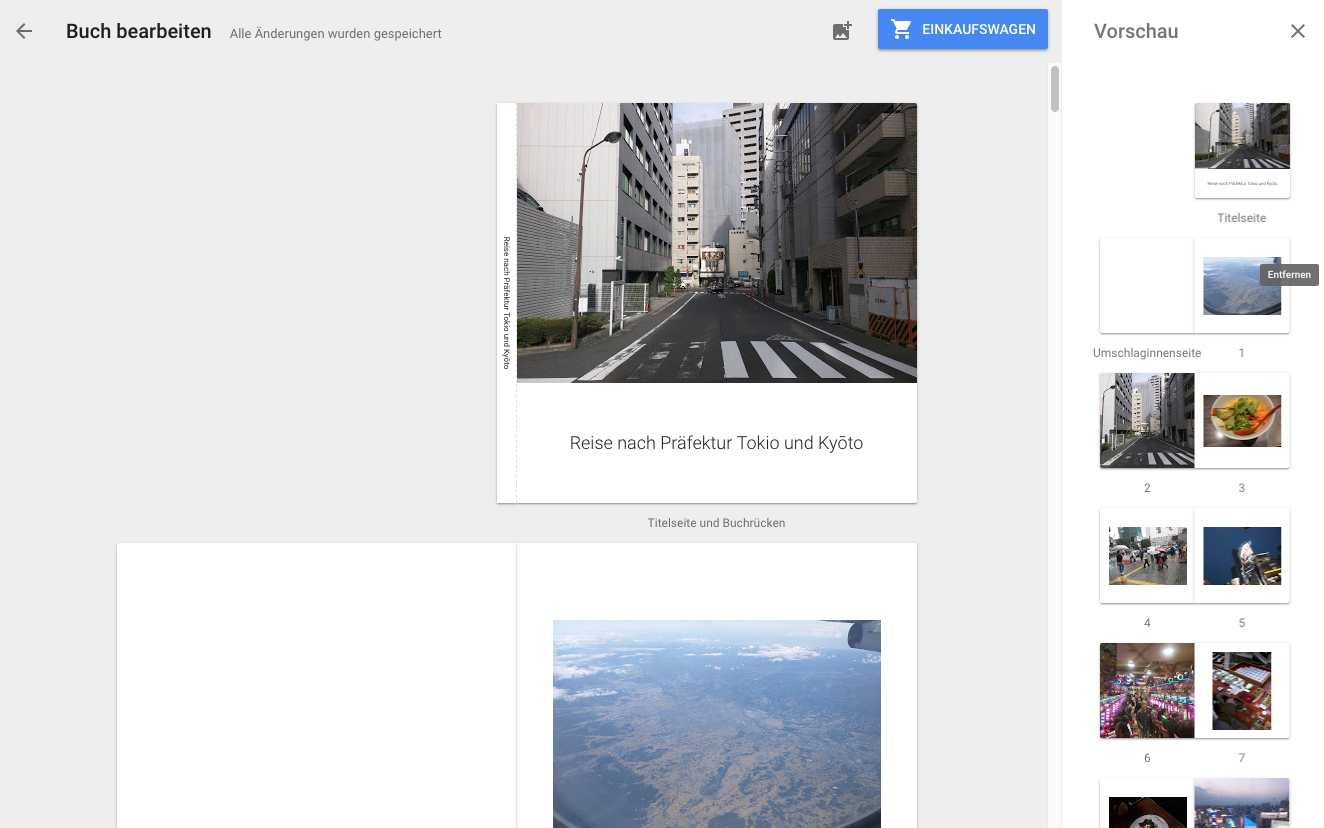Click the cover street photo

click(717, 242)
